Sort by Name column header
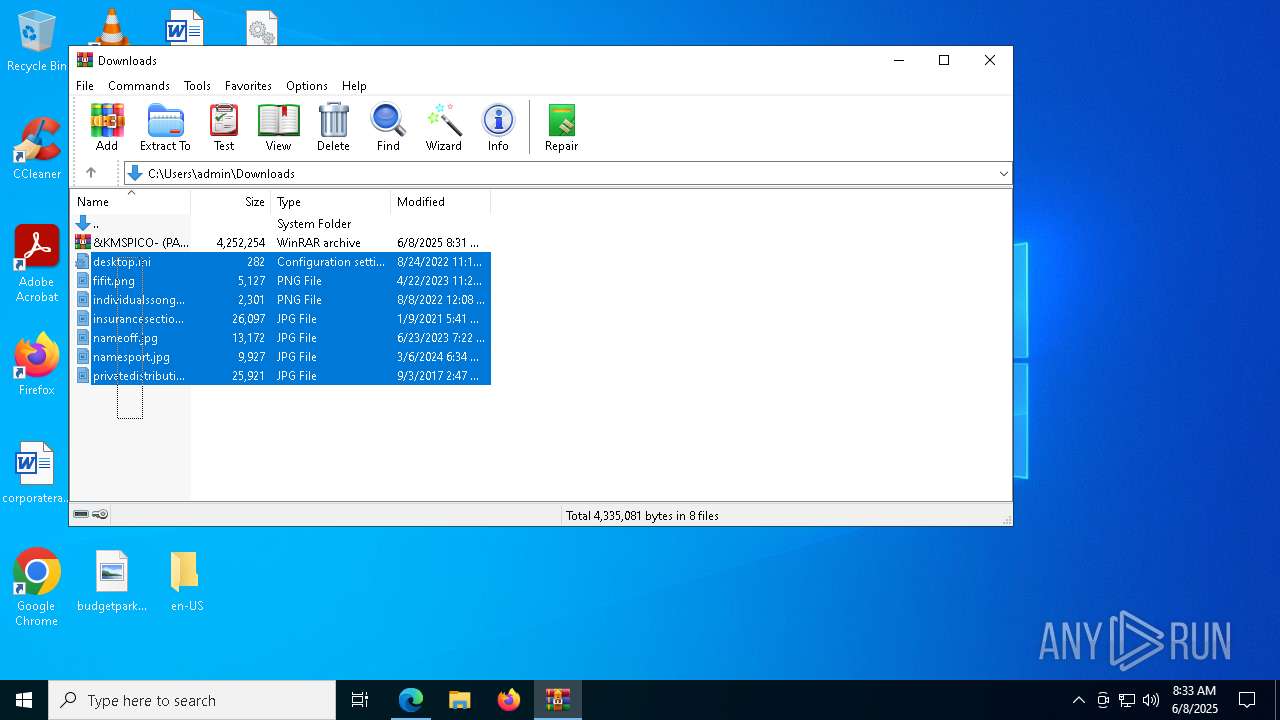 (130, 201)
